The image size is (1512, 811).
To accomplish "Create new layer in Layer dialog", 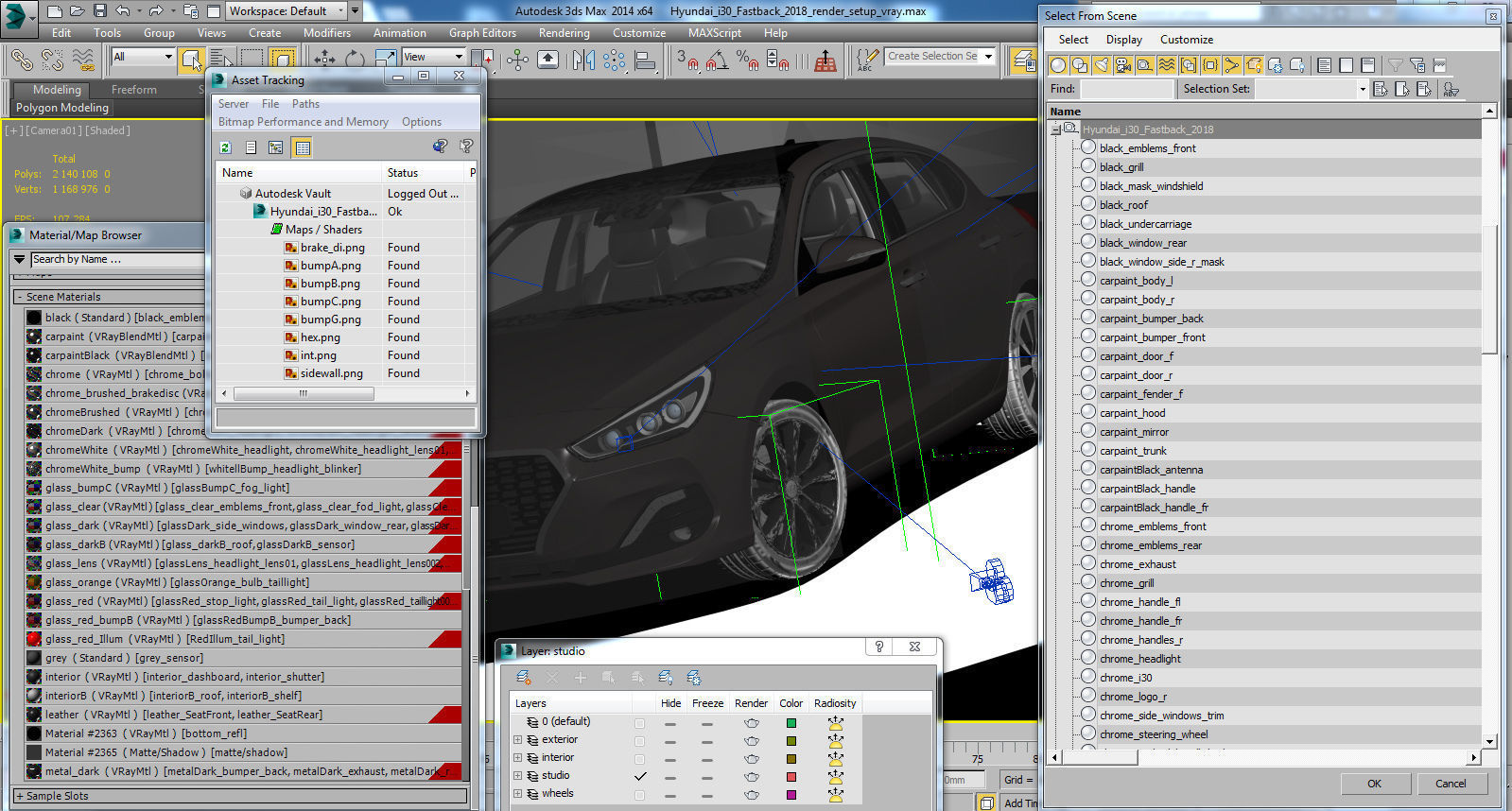I will point(523,678).
